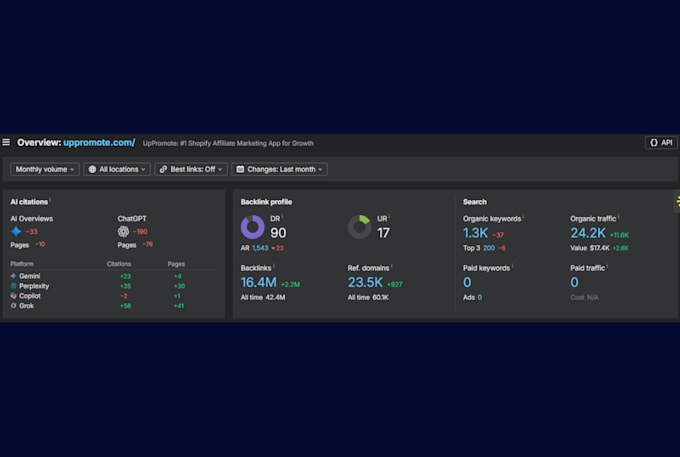Viewport: 680px width, 457px height.
Task: Click the Ads value 0
Action: [x=480, y=297]
